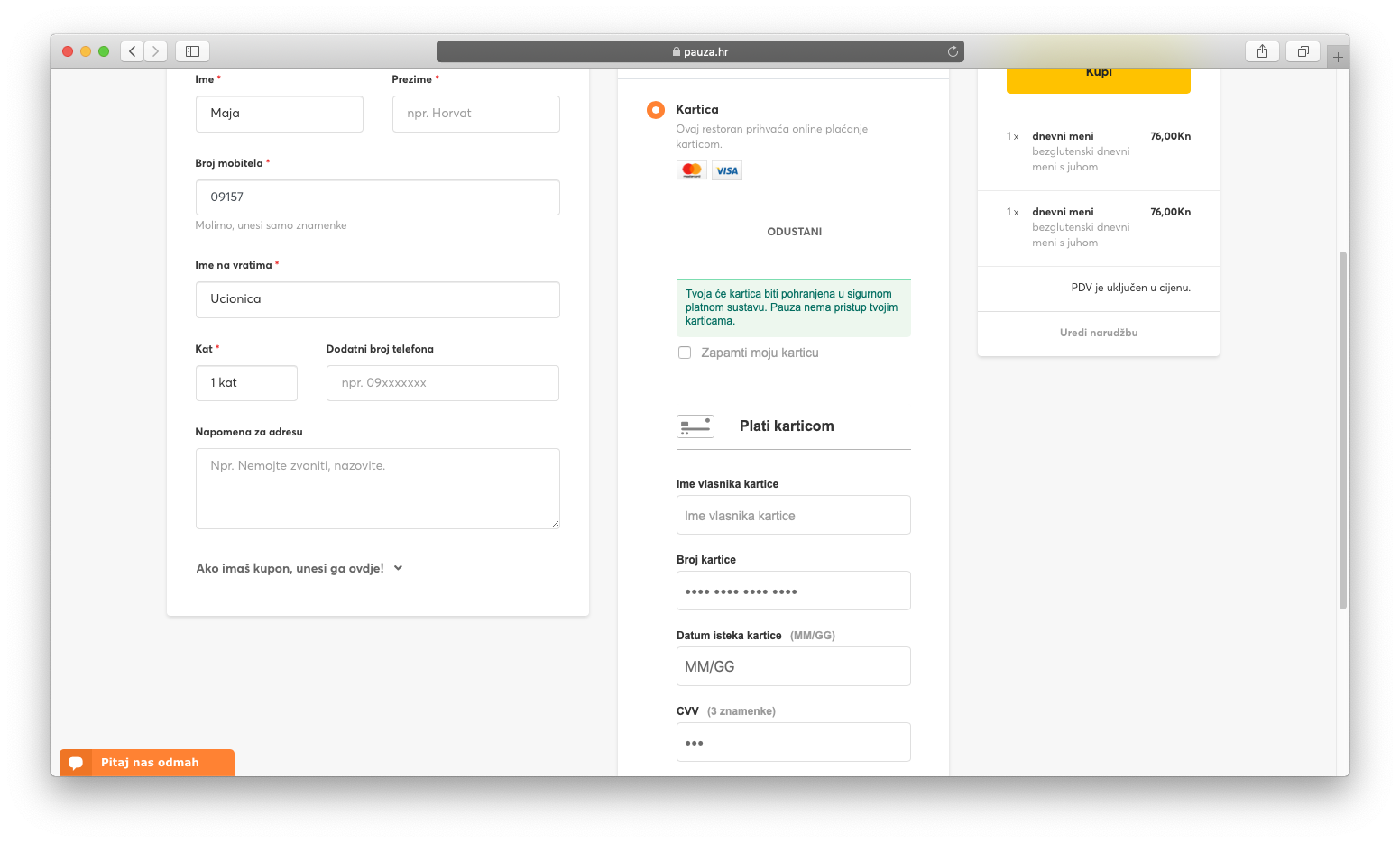1400x843 pixels.
Task: Expand the coupon section 'Ako imaš kupon'
Action: click(x=299, y=568)
